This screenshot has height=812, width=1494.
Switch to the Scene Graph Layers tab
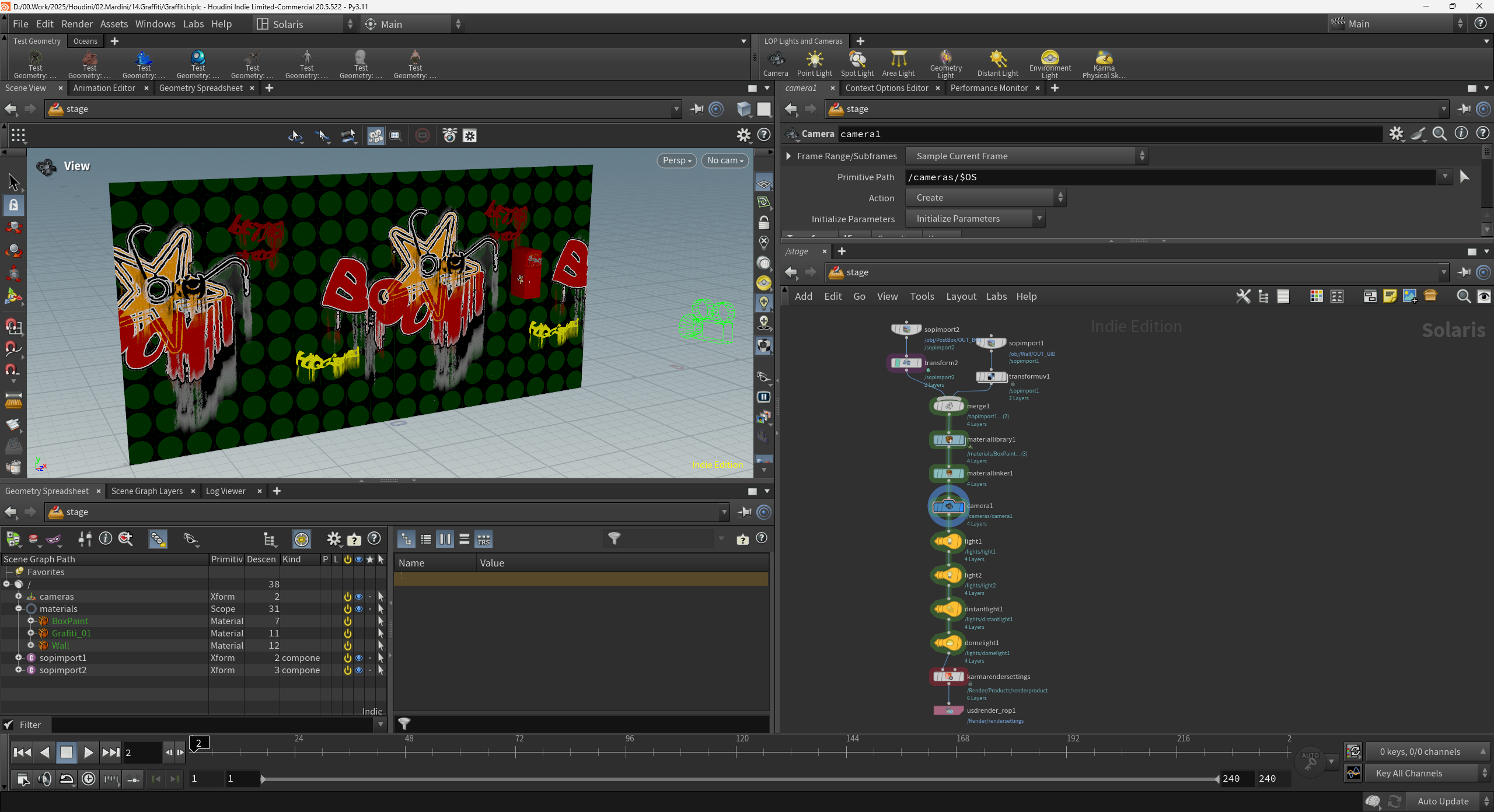[146, 491]
